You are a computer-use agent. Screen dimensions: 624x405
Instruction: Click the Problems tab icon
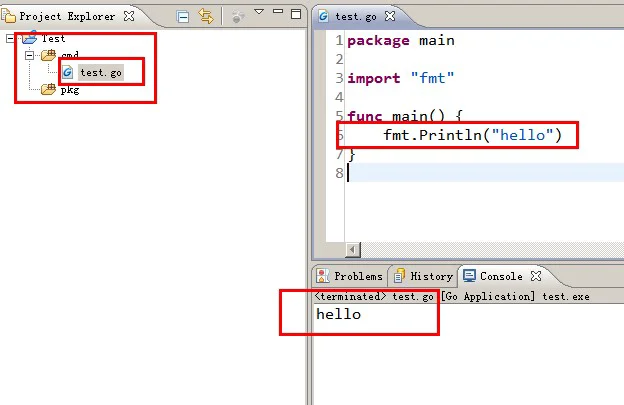(x=323, y=276)
